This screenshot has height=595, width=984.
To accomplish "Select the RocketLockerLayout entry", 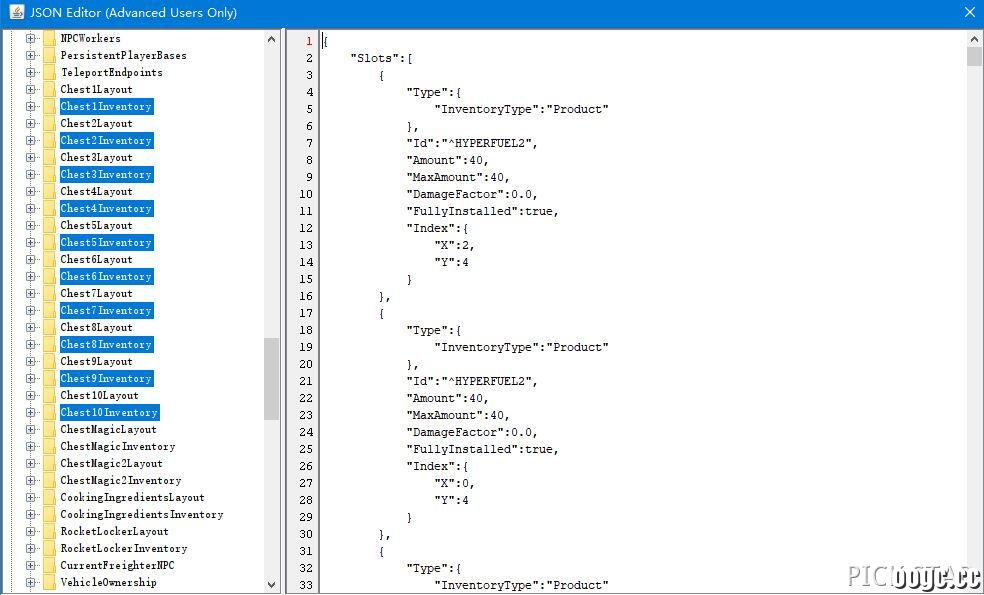I will point(114,532).
